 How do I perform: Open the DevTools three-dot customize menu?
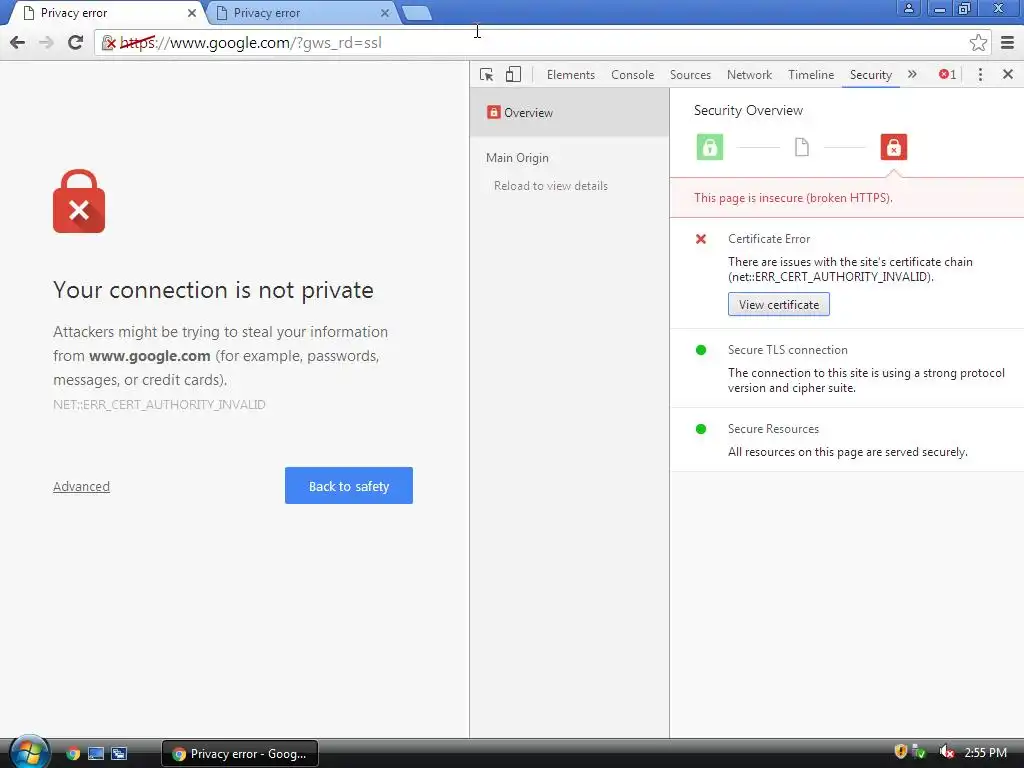(x=980, y=74)
